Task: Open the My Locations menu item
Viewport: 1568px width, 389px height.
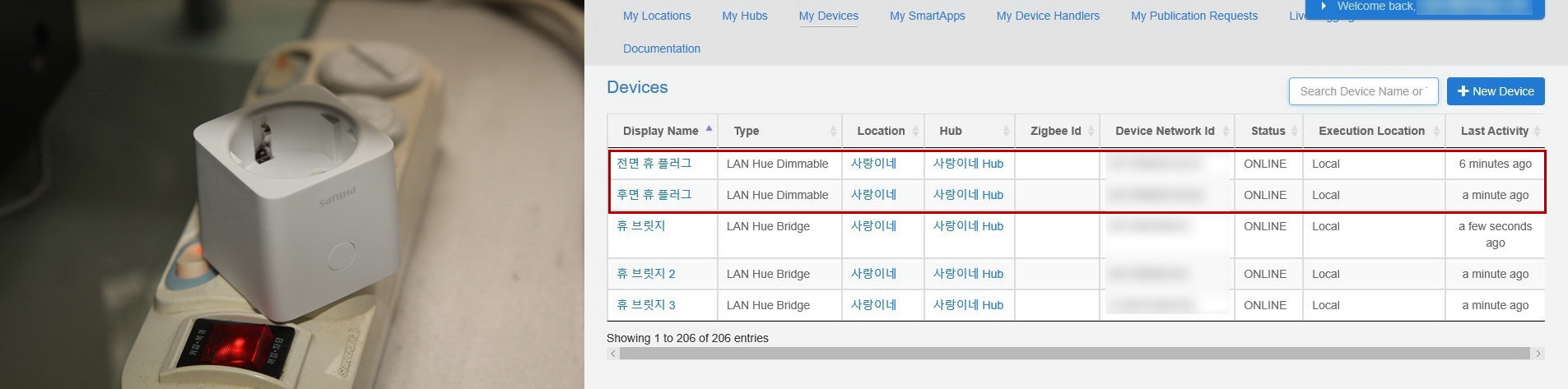Action: click(x=657, y=16)
